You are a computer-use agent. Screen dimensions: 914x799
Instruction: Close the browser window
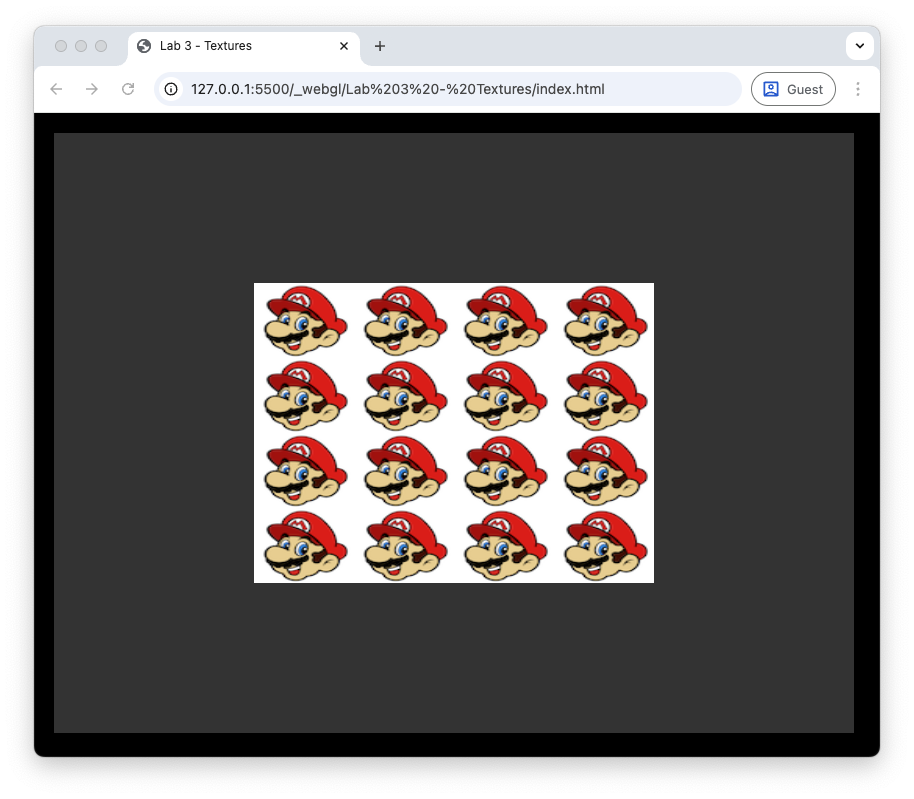tap(61, 46)
